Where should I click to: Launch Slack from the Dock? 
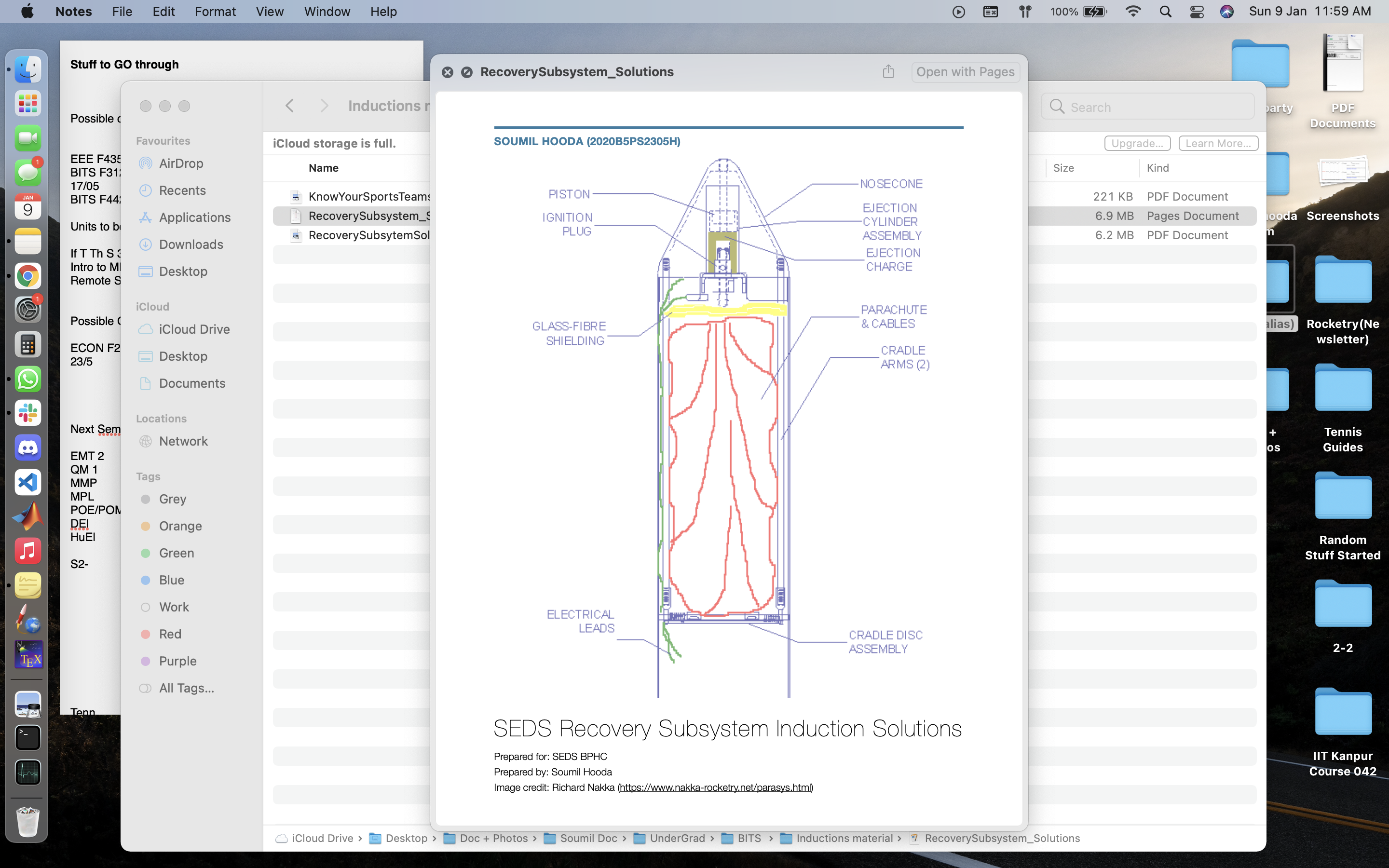[27, 413]
